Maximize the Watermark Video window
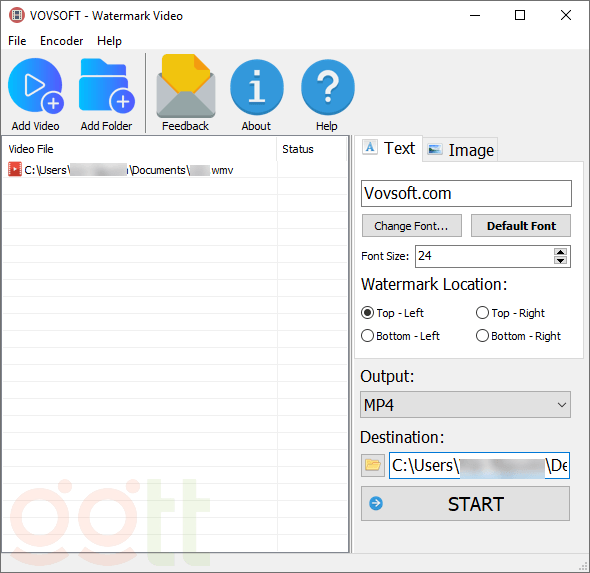Image resolution: width=590 pixels, height=573 pixels. pos(520,15)
